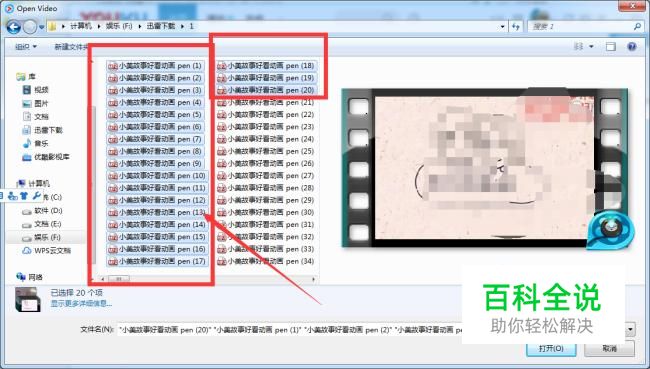Open help with the question mark icon
This screenshot has width=650, height=369.
pyautogui.click(x=632, y=47)
